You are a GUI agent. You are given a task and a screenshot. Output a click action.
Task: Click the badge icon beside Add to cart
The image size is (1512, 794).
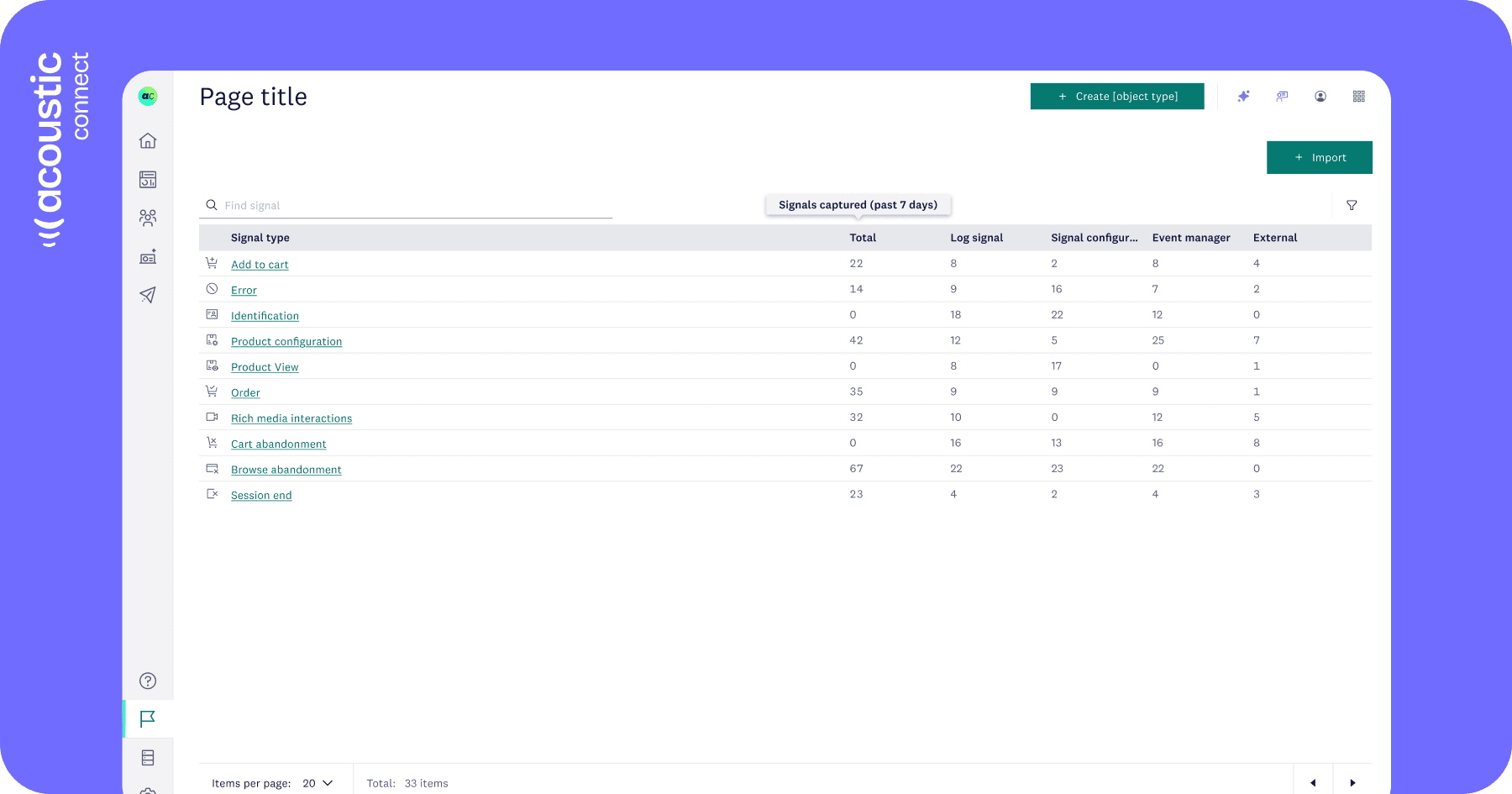coord(212,263)
